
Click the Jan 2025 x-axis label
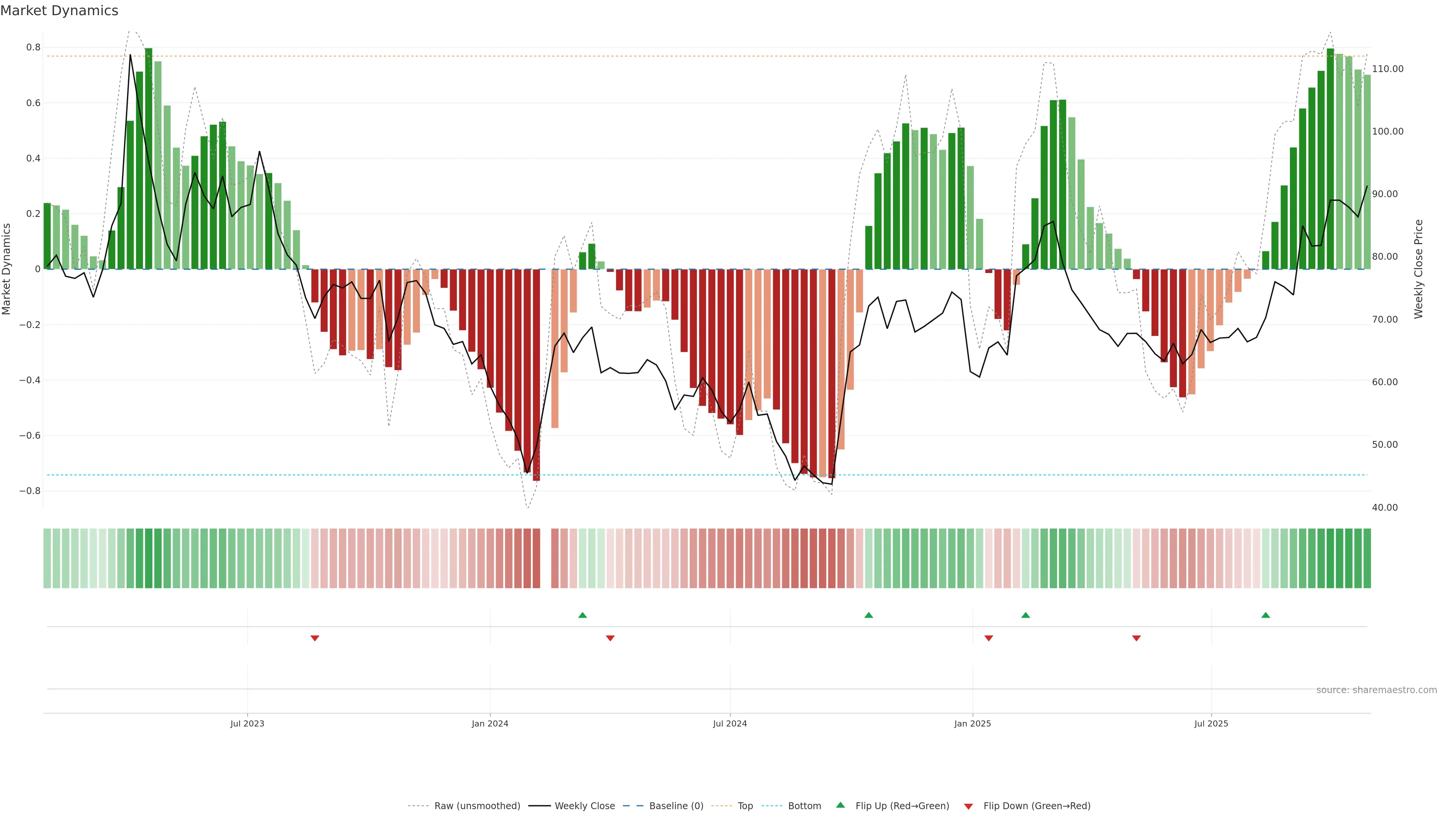(972, 723)
